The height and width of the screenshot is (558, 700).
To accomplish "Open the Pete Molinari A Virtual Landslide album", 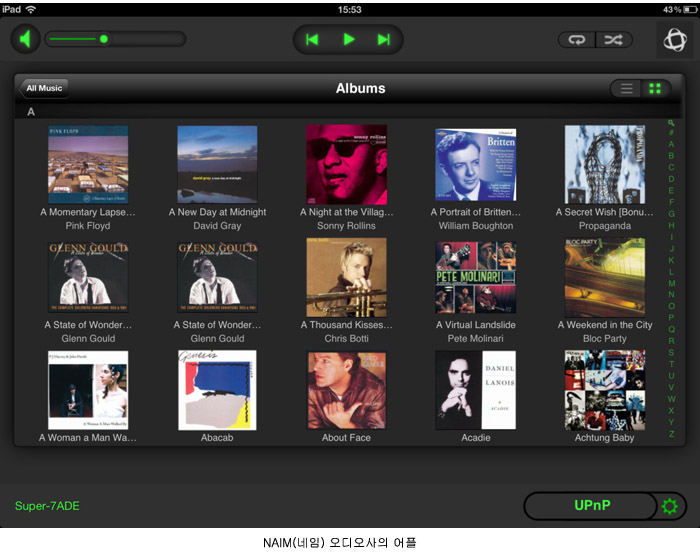I will point(476,277).
